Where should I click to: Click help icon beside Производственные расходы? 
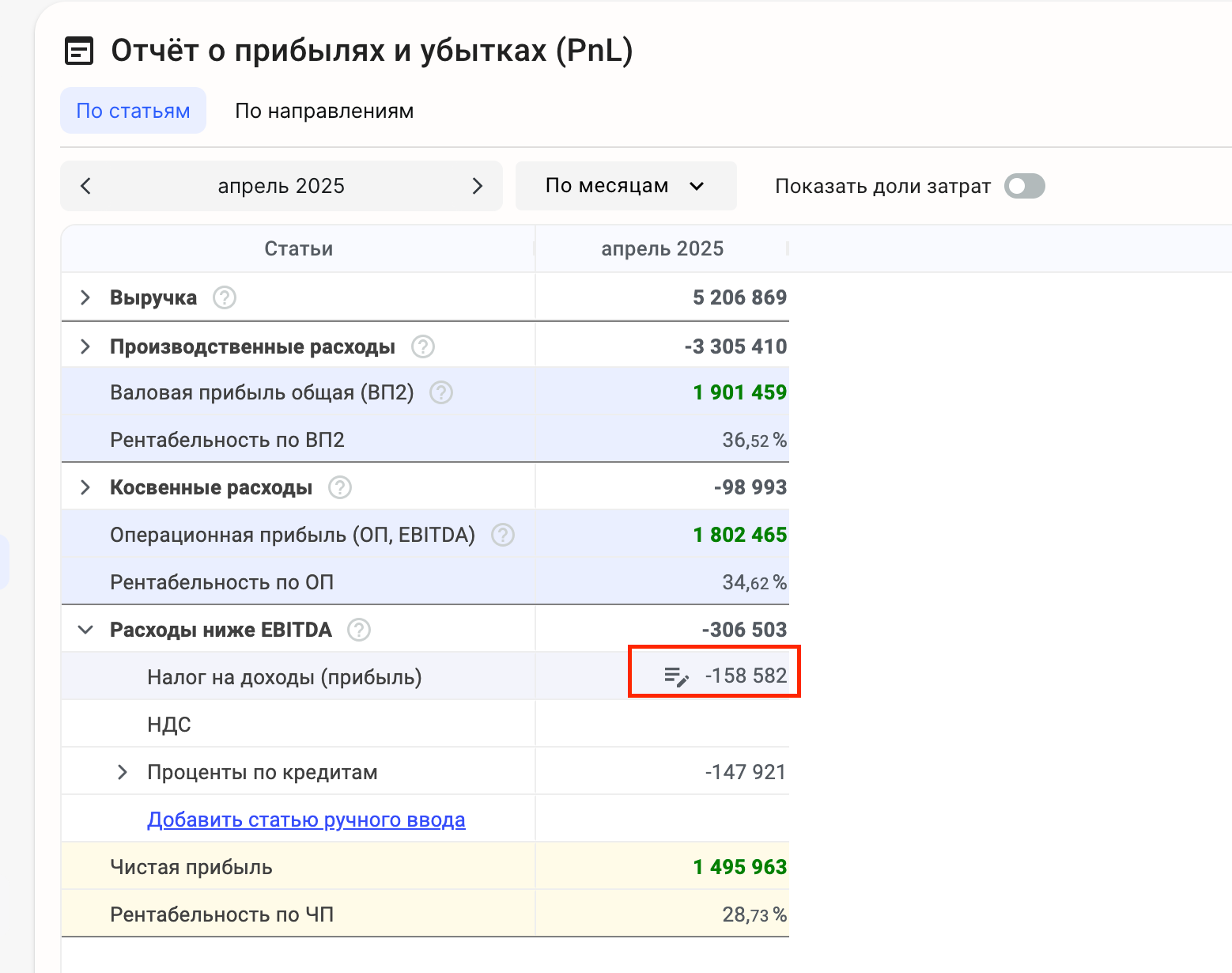click(423, 346)
